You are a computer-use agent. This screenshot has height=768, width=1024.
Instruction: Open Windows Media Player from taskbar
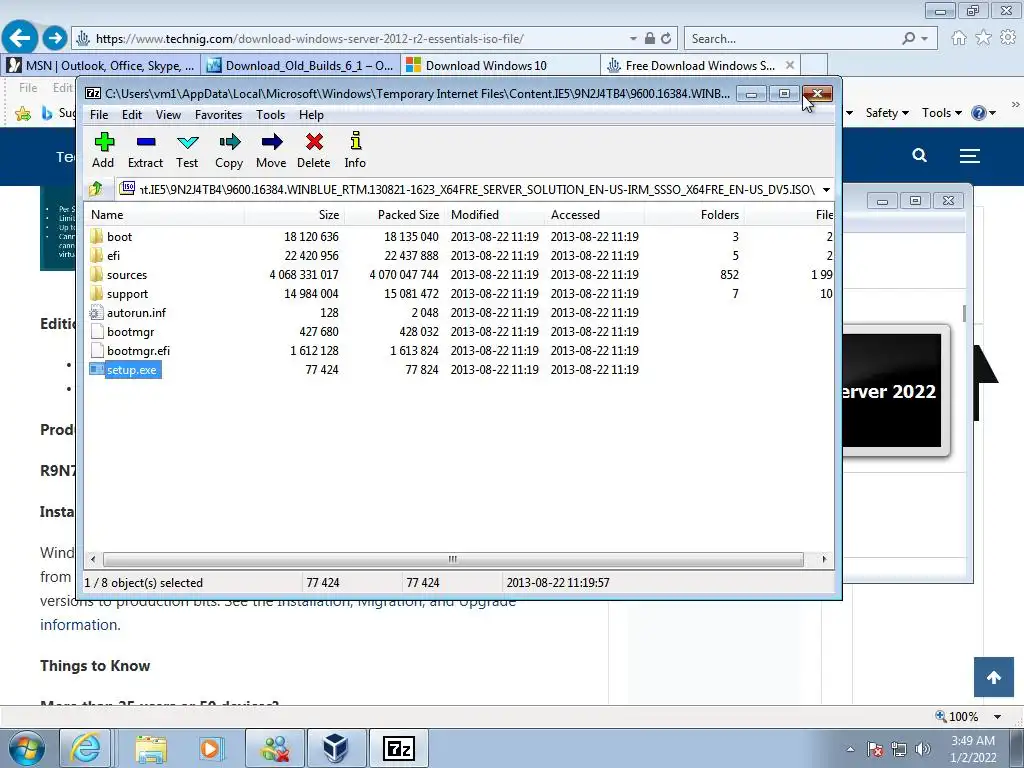pos(211,748)
